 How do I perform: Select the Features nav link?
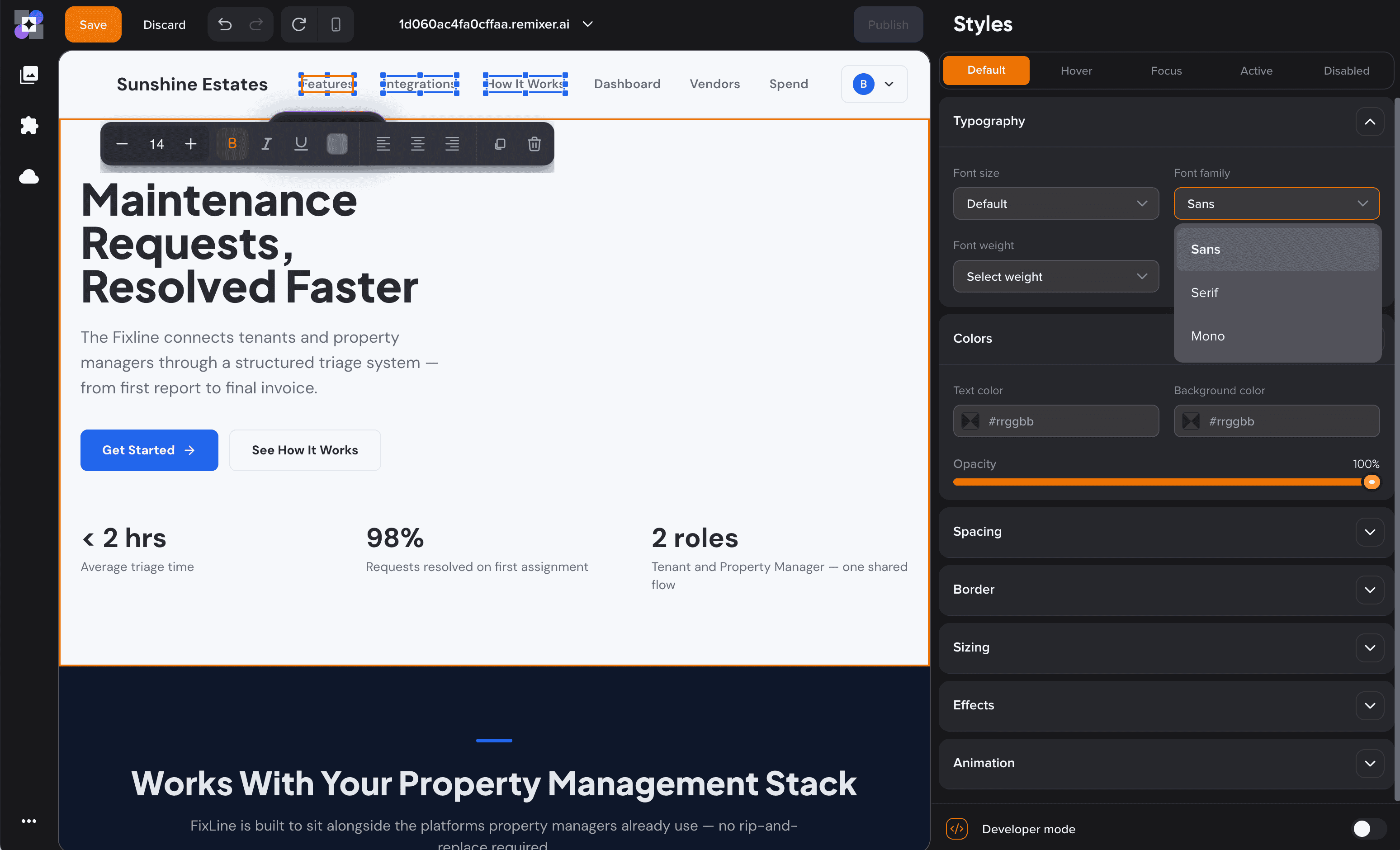(327, 84)
